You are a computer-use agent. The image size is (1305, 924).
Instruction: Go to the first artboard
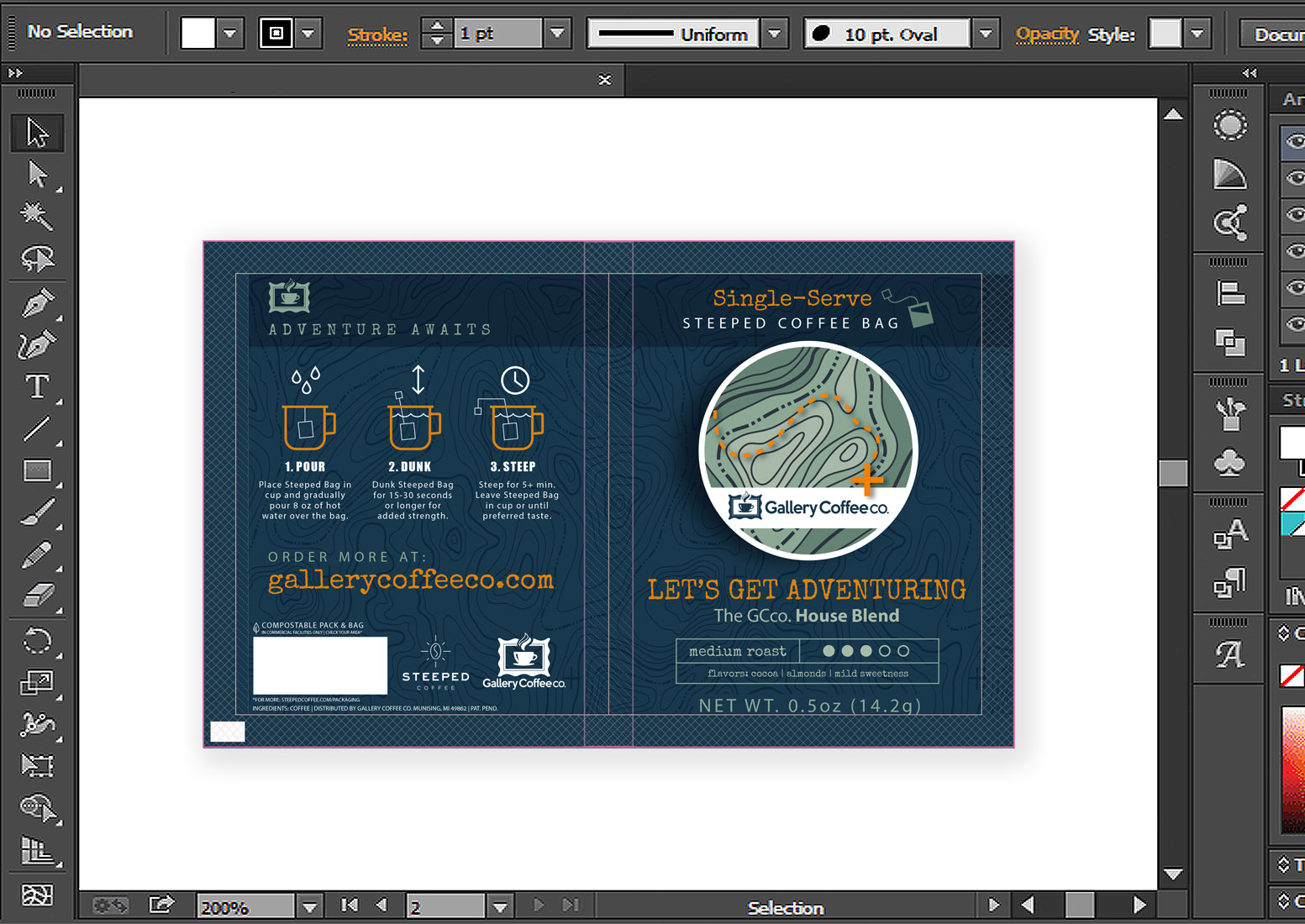tap(350, 906)
